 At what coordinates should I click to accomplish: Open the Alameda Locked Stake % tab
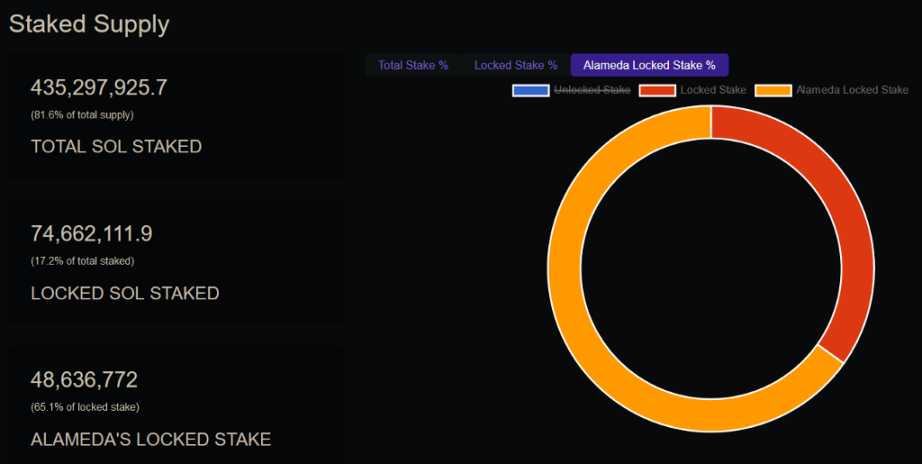click(x=649, y=65)
